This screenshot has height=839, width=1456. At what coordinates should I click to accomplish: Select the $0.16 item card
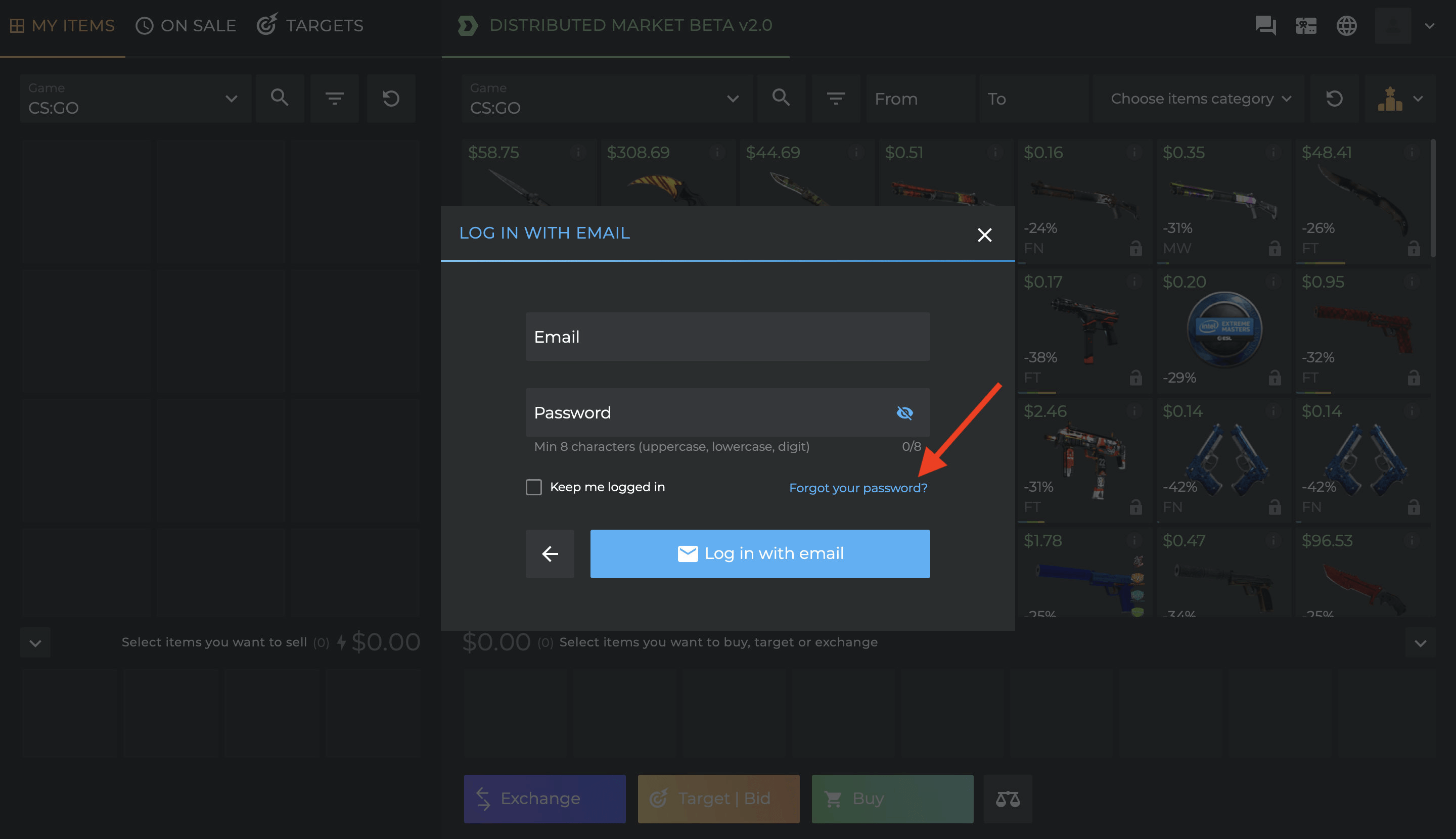1085,201
